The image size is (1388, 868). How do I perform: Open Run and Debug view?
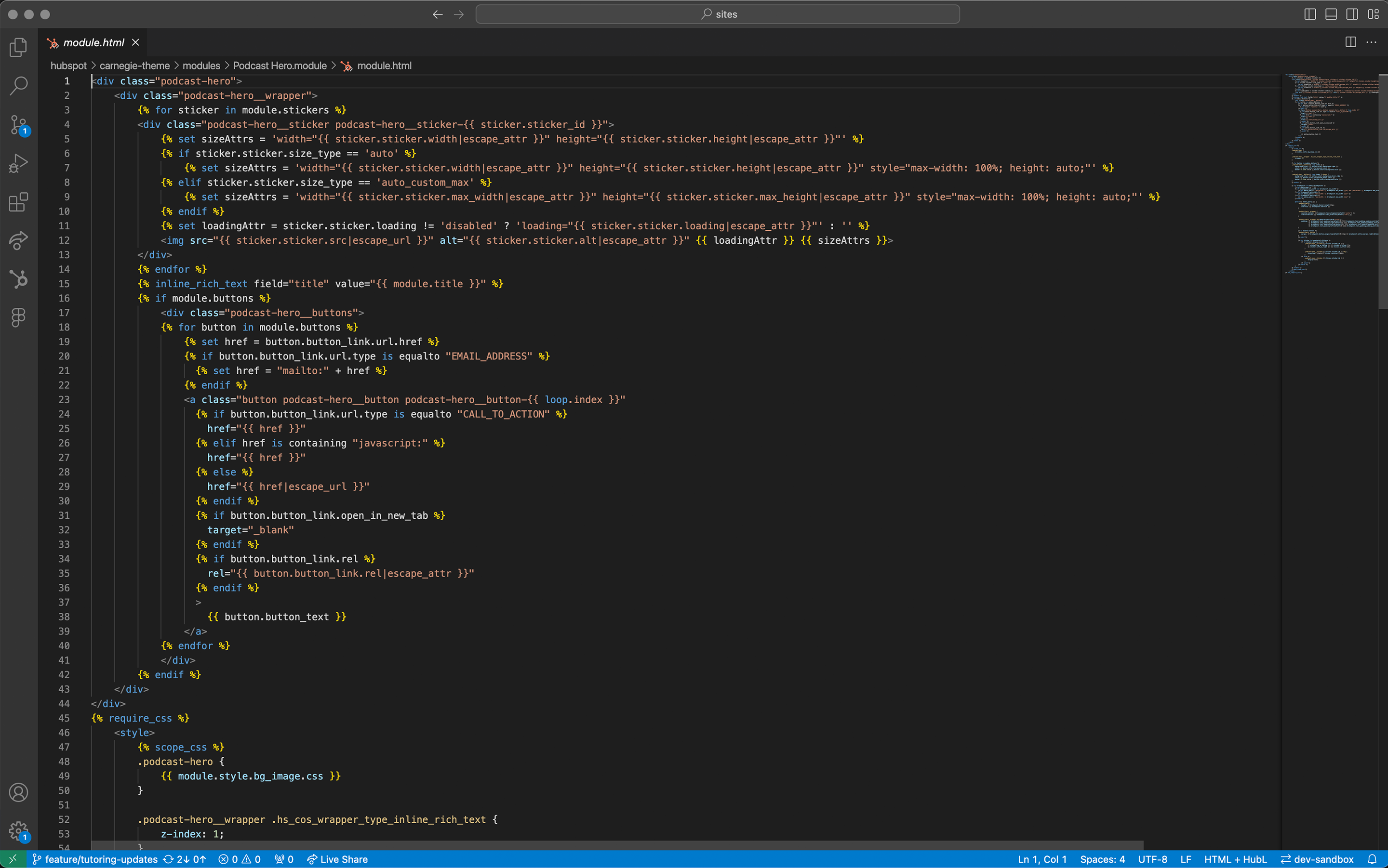[18, 163]
